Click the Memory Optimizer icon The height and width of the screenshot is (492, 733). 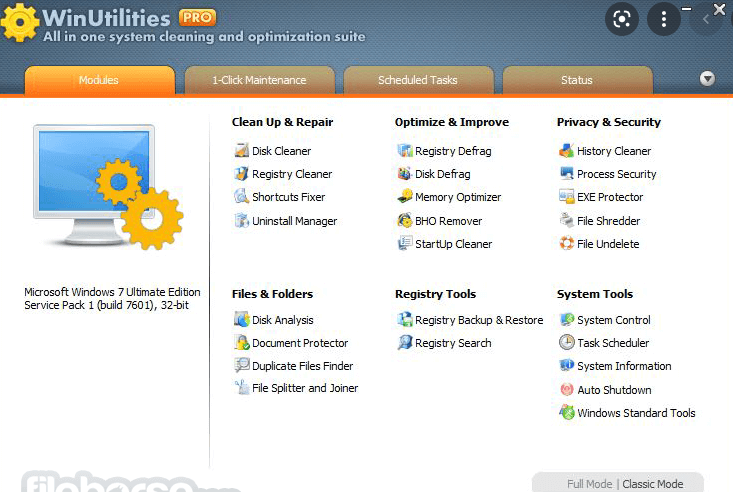tap(404, 196)
